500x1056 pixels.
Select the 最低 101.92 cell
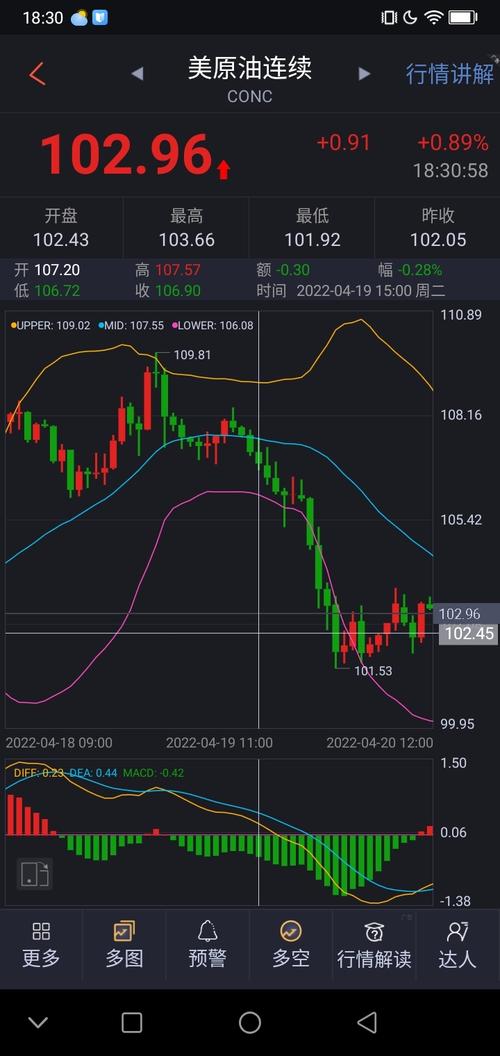pos(312,228)
